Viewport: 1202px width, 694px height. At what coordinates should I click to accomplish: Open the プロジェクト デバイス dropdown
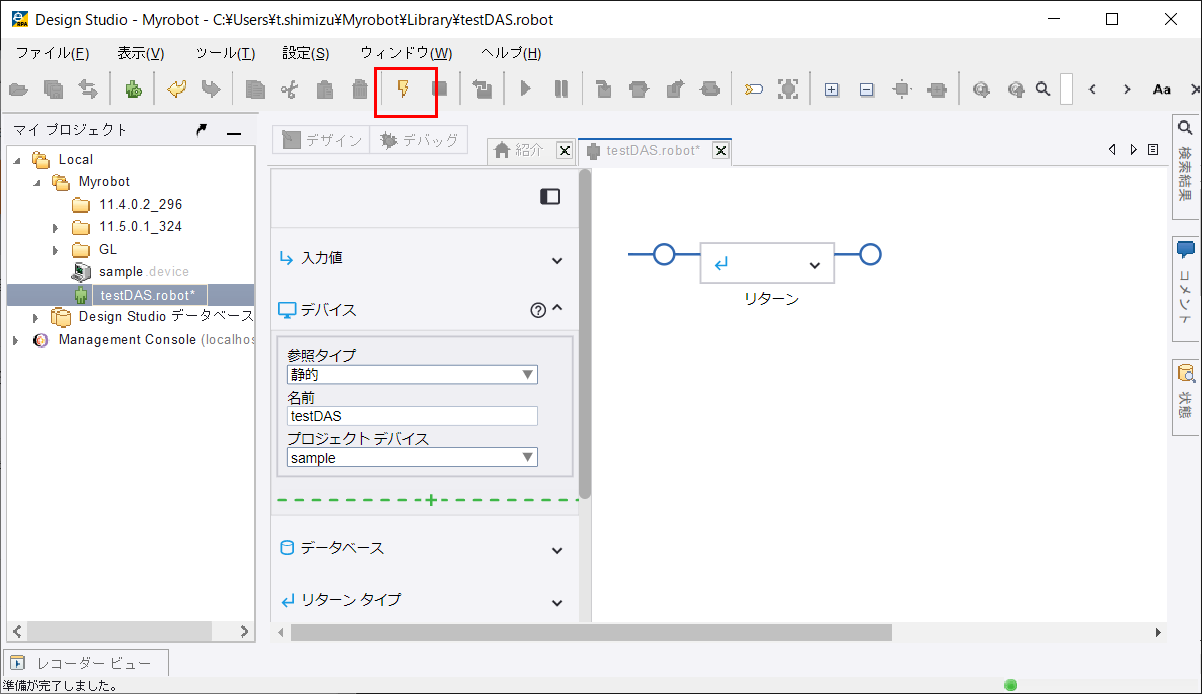[x=412, y=458]
